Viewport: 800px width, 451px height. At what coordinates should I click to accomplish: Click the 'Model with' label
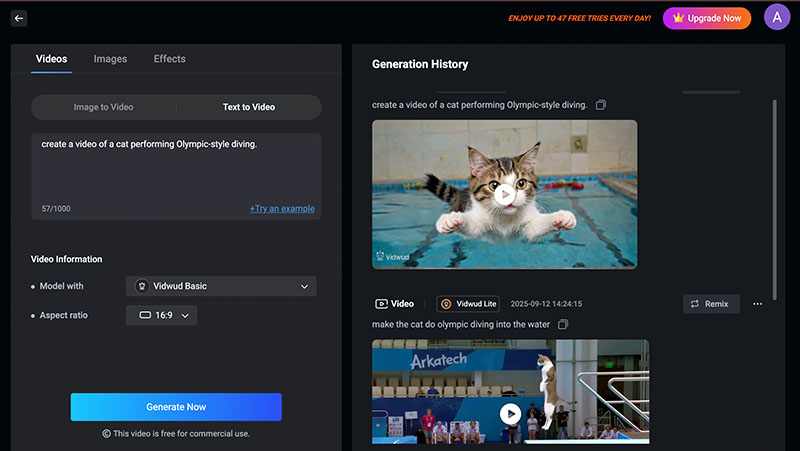(x=61, y=286)
